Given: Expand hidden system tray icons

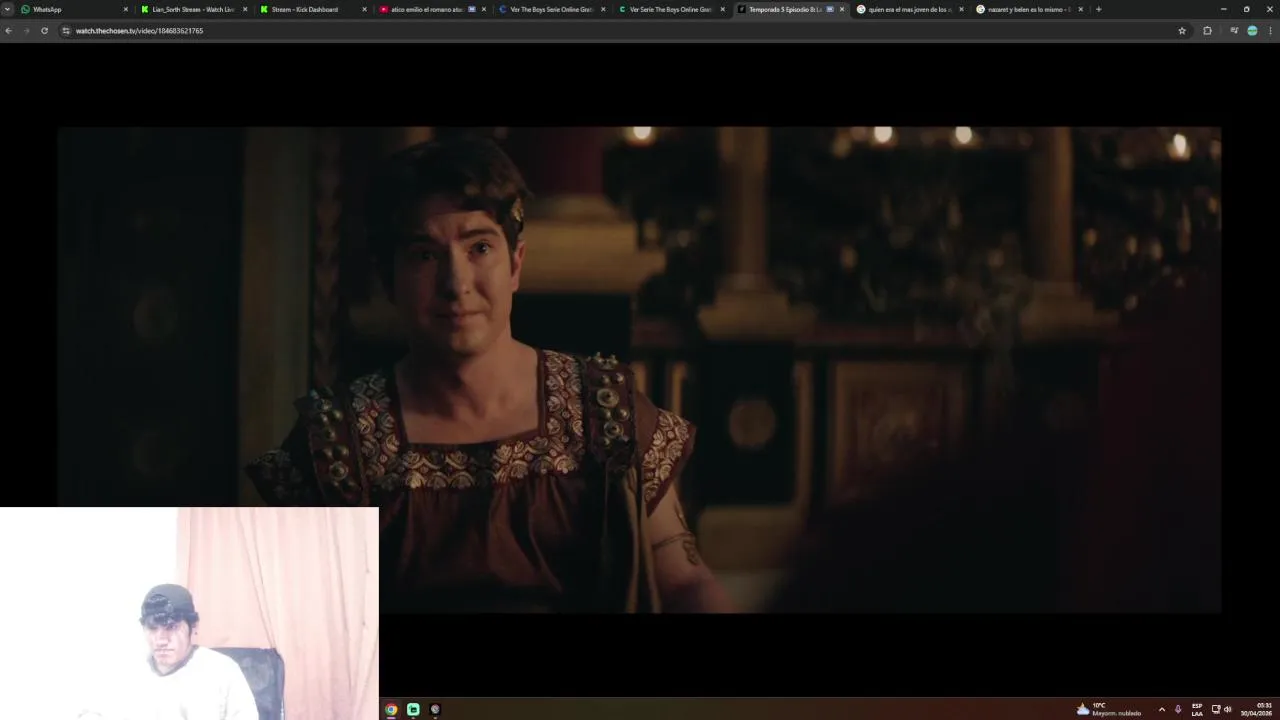Looking at the screenshot, I should pos(1161,709).
